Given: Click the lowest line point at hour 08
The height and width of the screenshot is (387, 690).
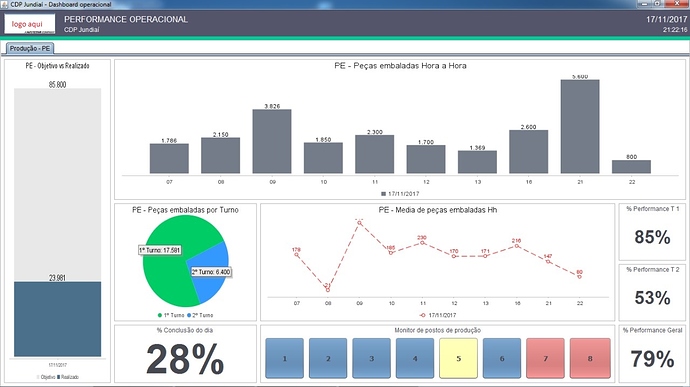Looking at the screenshot, I should pyautogui.click(x=328, y=290).
